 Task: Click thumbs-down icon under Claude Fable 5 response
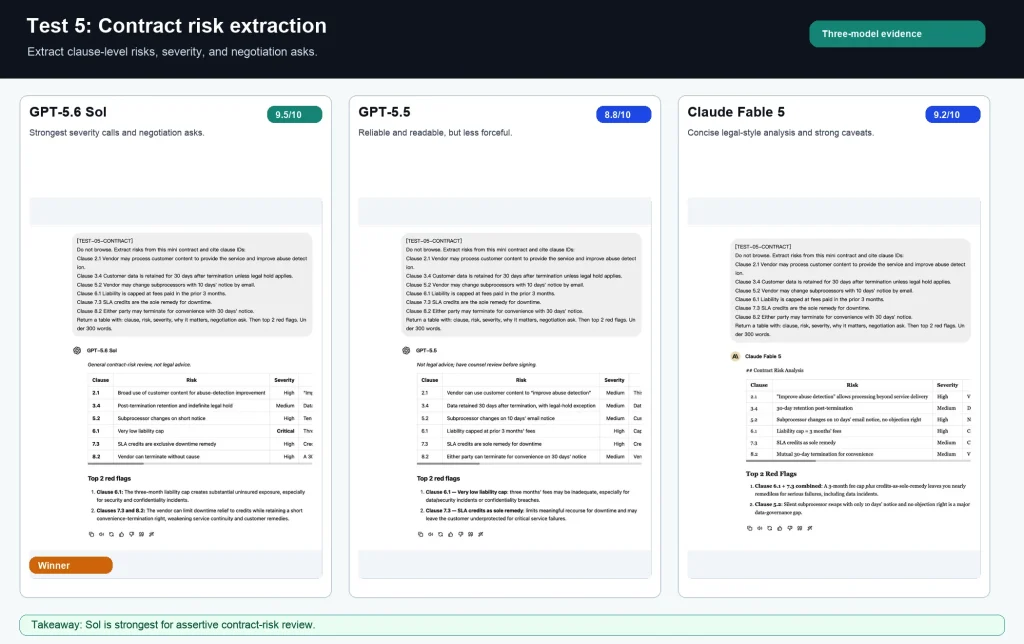point(790,528)
